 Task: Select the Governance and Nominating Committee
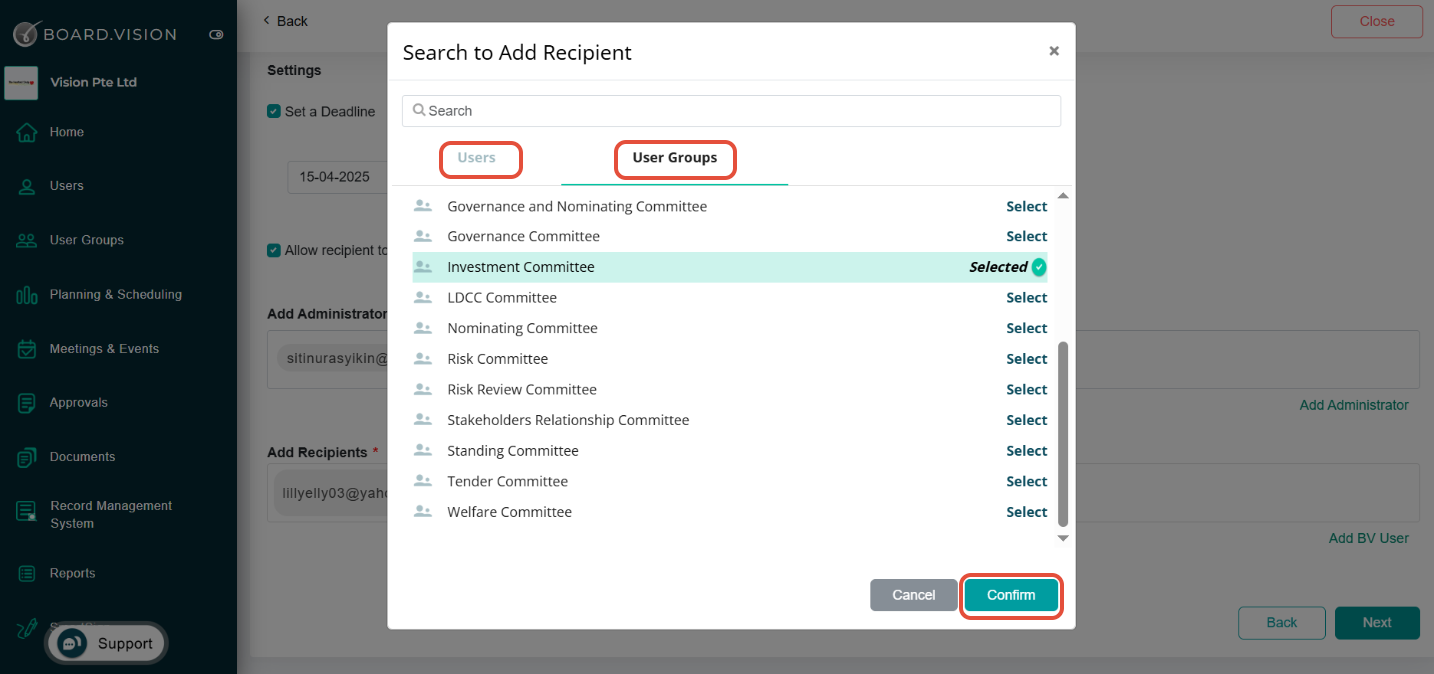tap(1027, 207)
